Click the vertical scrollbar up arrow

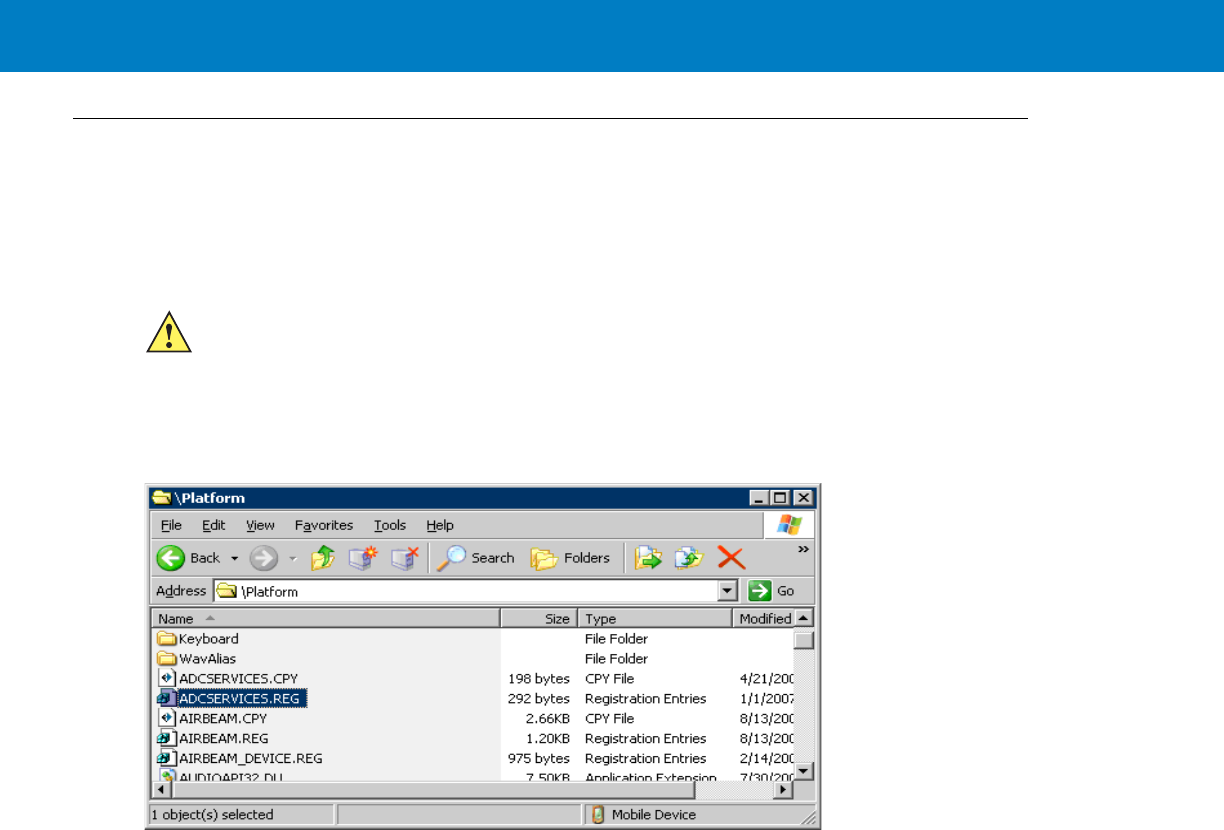(804, 619)
